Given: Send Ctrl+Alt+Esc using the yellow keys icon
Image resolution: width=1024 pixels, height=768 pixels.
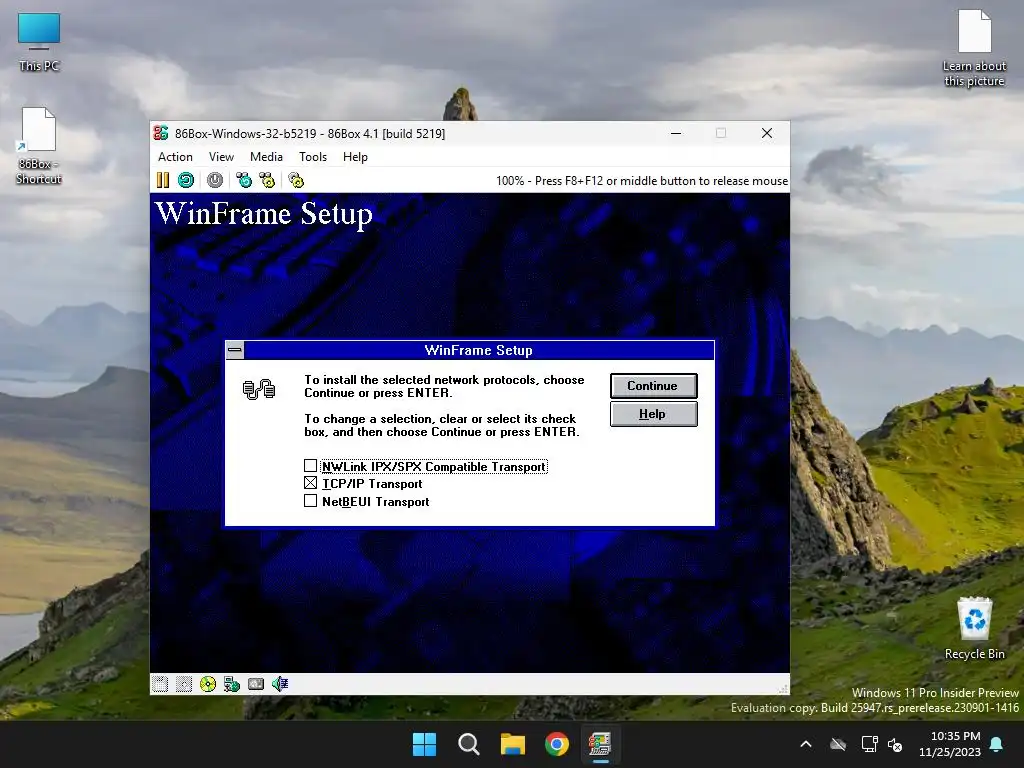Looking at the screenshot, I should click(x=267, y=180).
